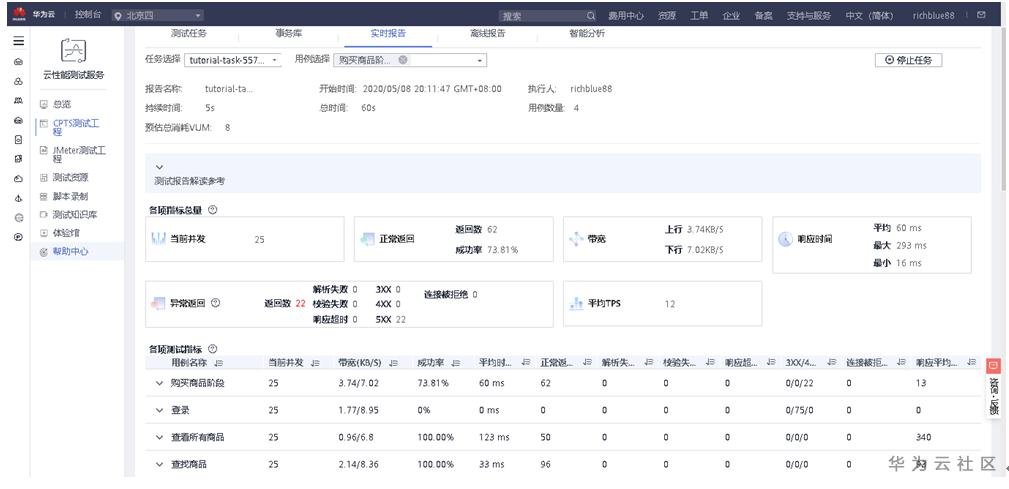The height and width of the screenshot is (489, 1009).
Task: Open 脚本录制 in the sidebar
Action: pyautogui.click(x=70, y=196)
